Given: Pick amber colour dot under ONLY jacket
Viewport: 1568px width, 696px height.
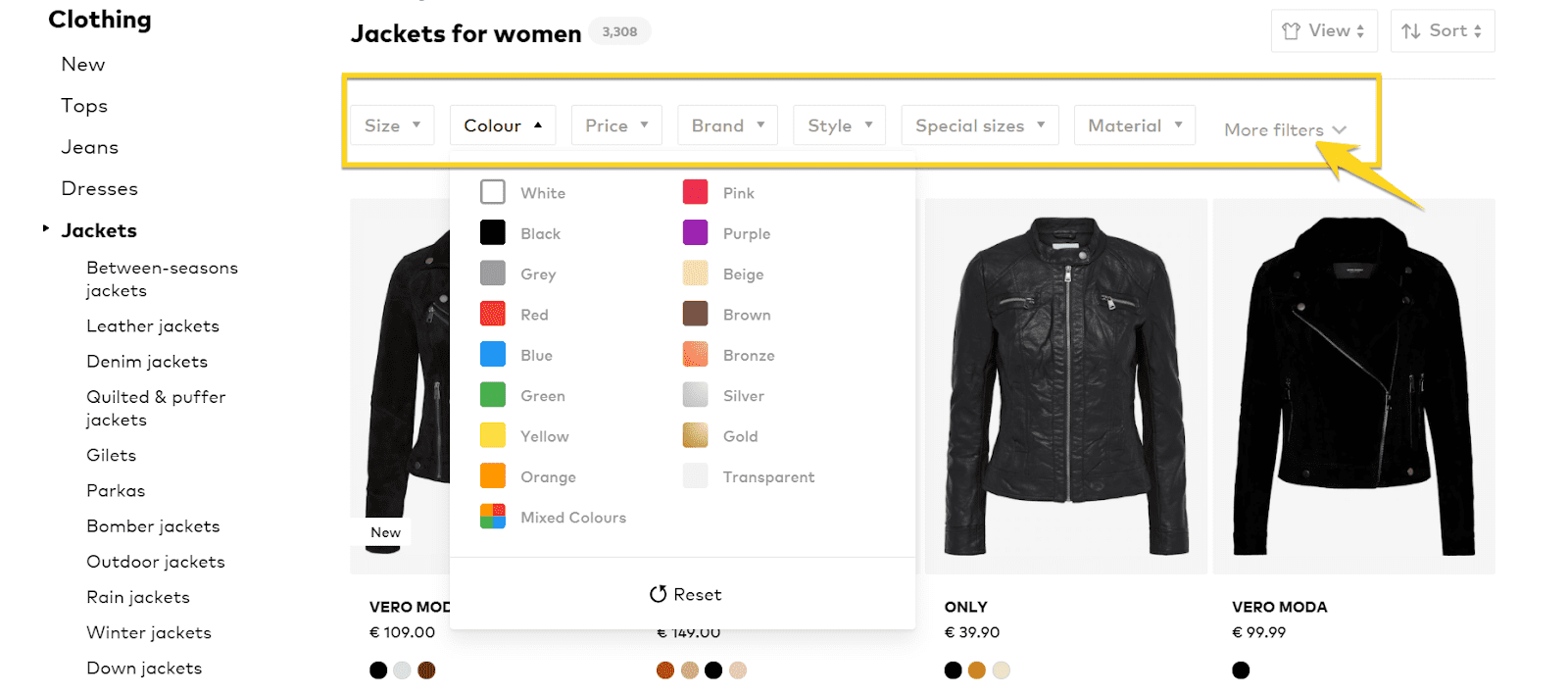Looking at the screenshot, I should pos(977,671).
